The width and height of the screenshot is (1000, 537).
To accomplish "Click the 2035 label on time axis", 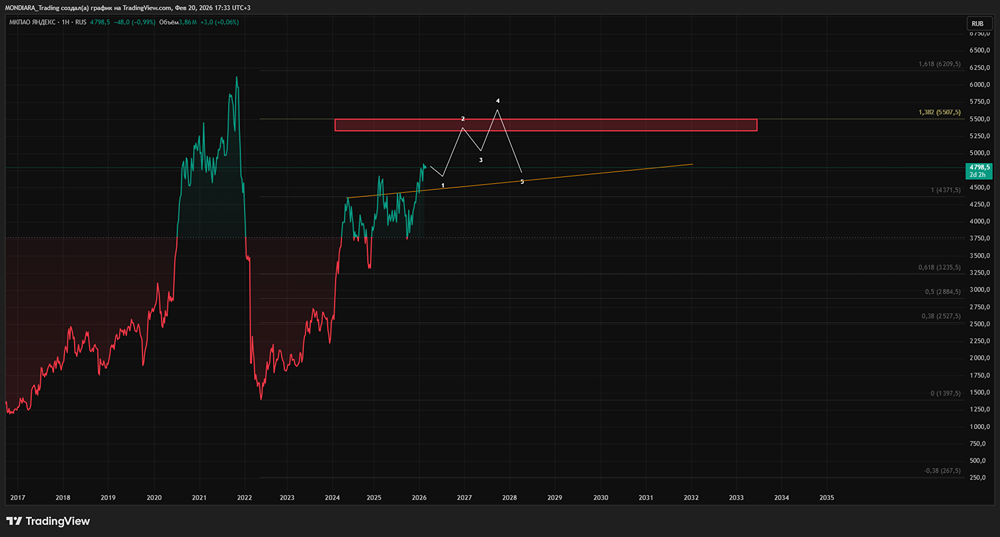I will pyautogui.click(x=827, y=497).
